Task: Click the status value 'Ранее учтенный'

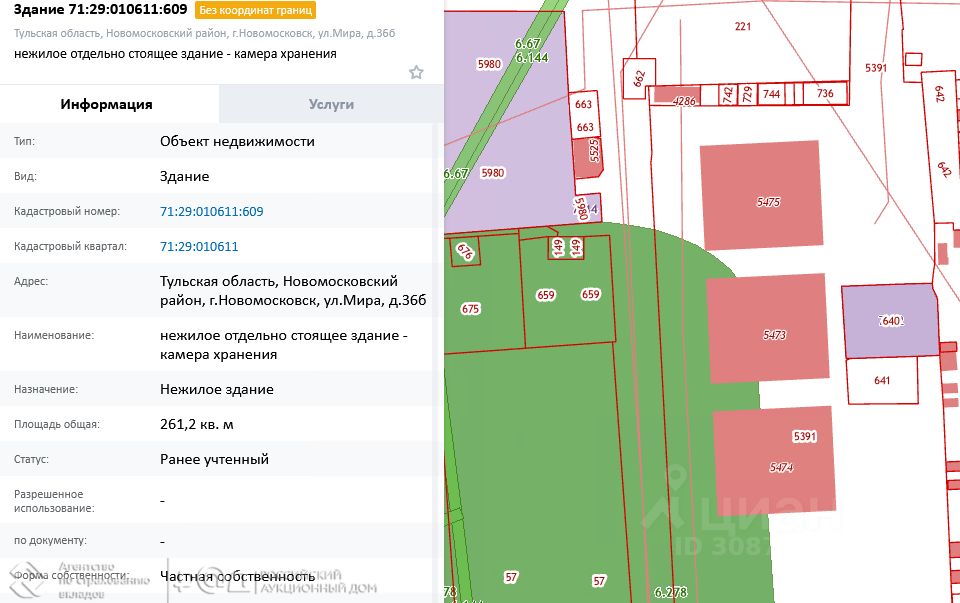Action: pos(214,459)
